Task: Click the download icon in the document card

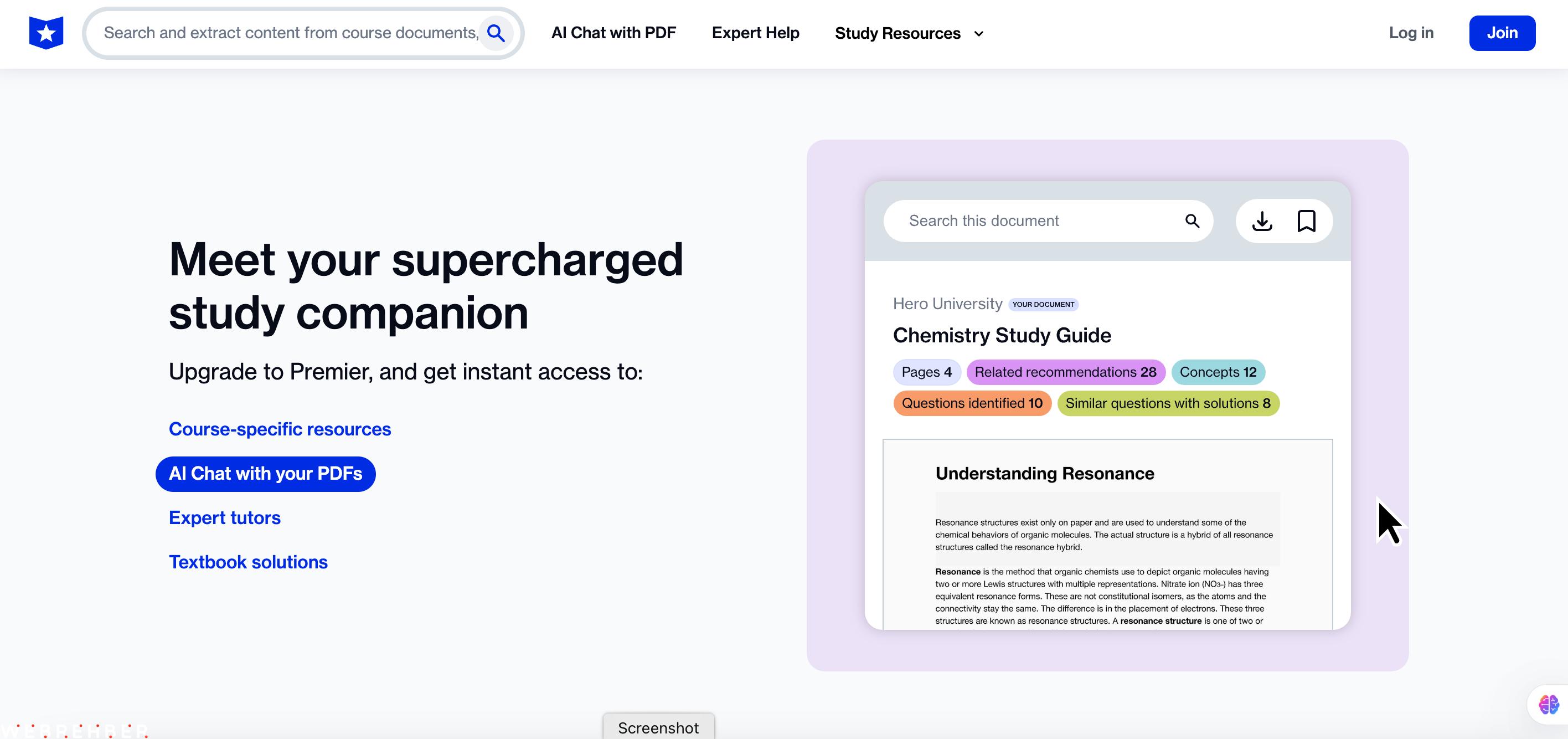Action: (1262, 220)
